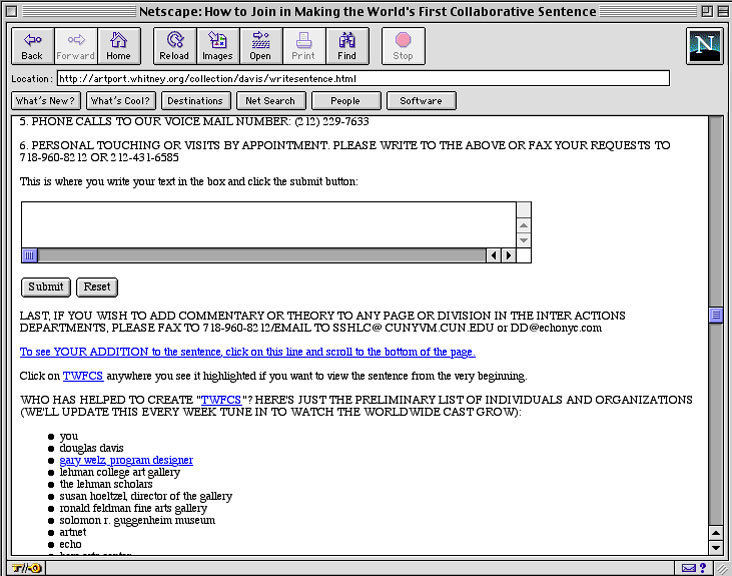
Task: Submit the sentence form
Action: [46, 287]
